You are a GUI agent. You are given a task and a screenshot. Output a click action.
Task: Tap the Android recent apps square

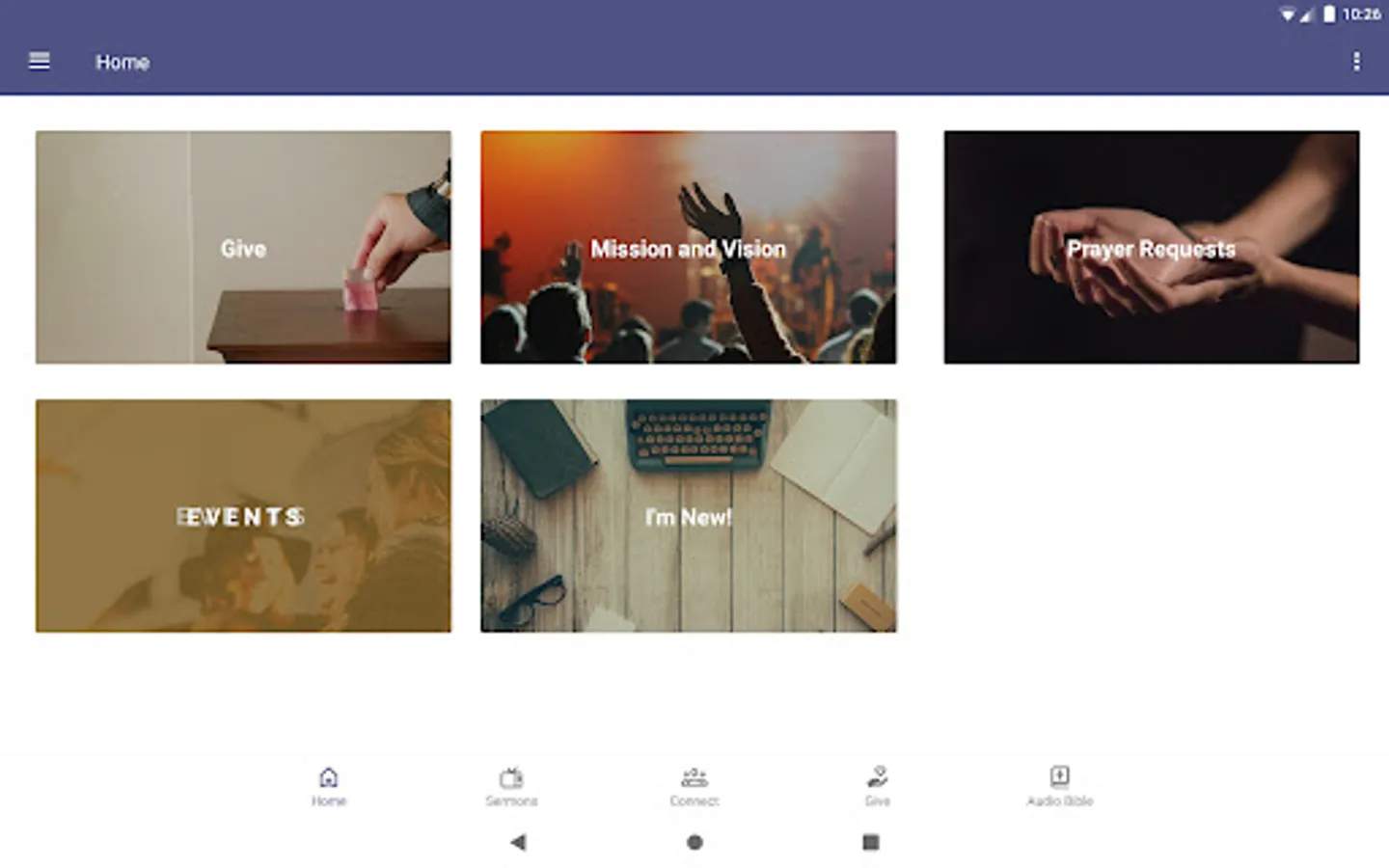click(870, 842)
